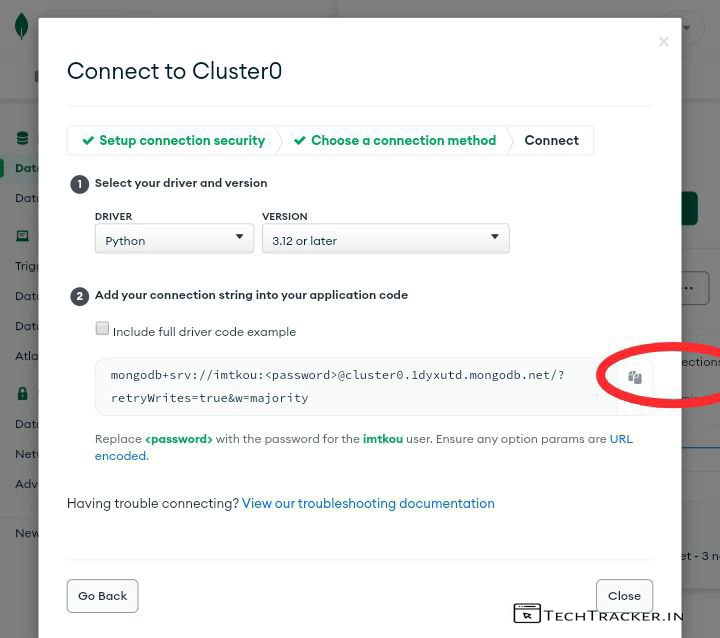Close the dialog with the X icon
This screenshot has width=720, height=638.
click(663, 42)
